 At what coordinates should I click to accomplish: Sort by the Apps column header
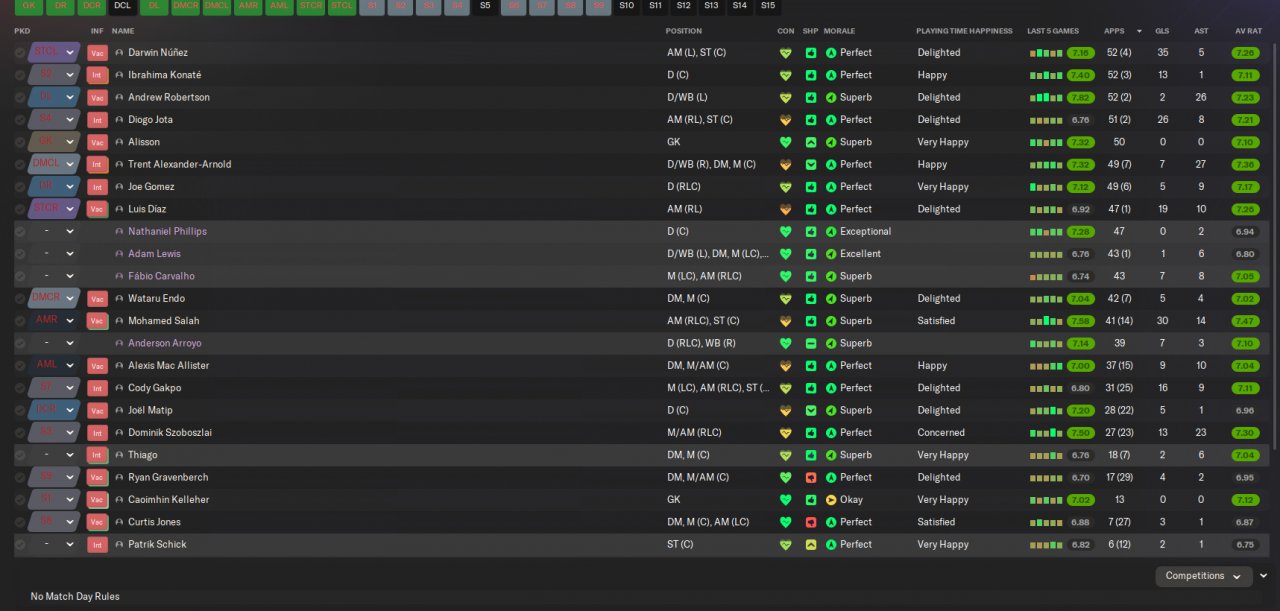[x=1114, y=31]
